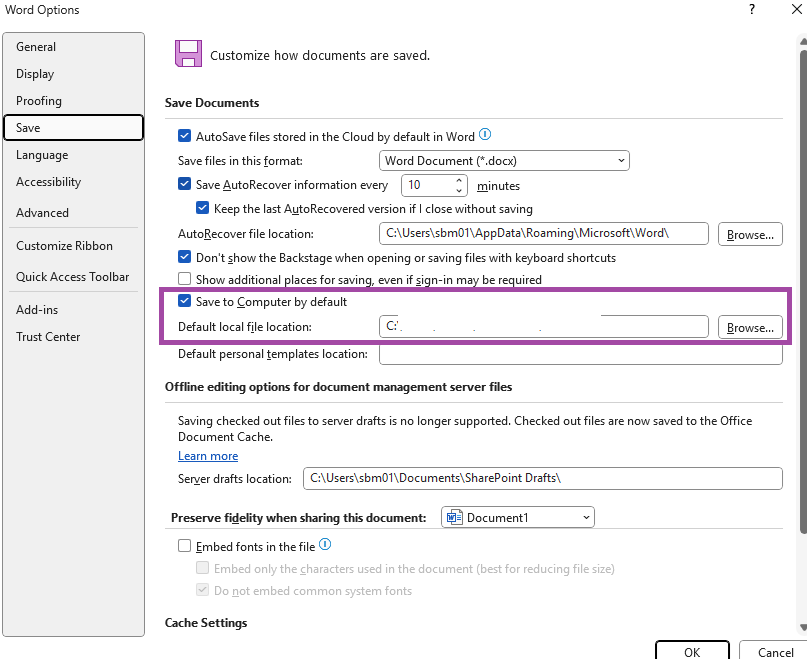The width and height of the screenshot is (807, 659).
Task: Click the vertical scrollbar thumb
Action: [x=803, y=291]
